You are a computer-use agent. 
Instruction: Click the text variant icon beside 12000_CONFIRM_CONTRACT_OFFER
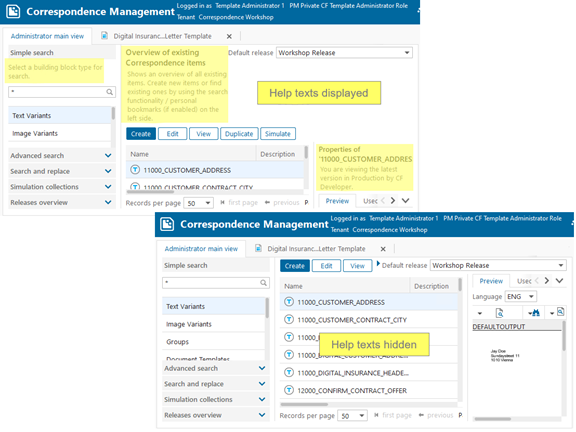[289, 390]
